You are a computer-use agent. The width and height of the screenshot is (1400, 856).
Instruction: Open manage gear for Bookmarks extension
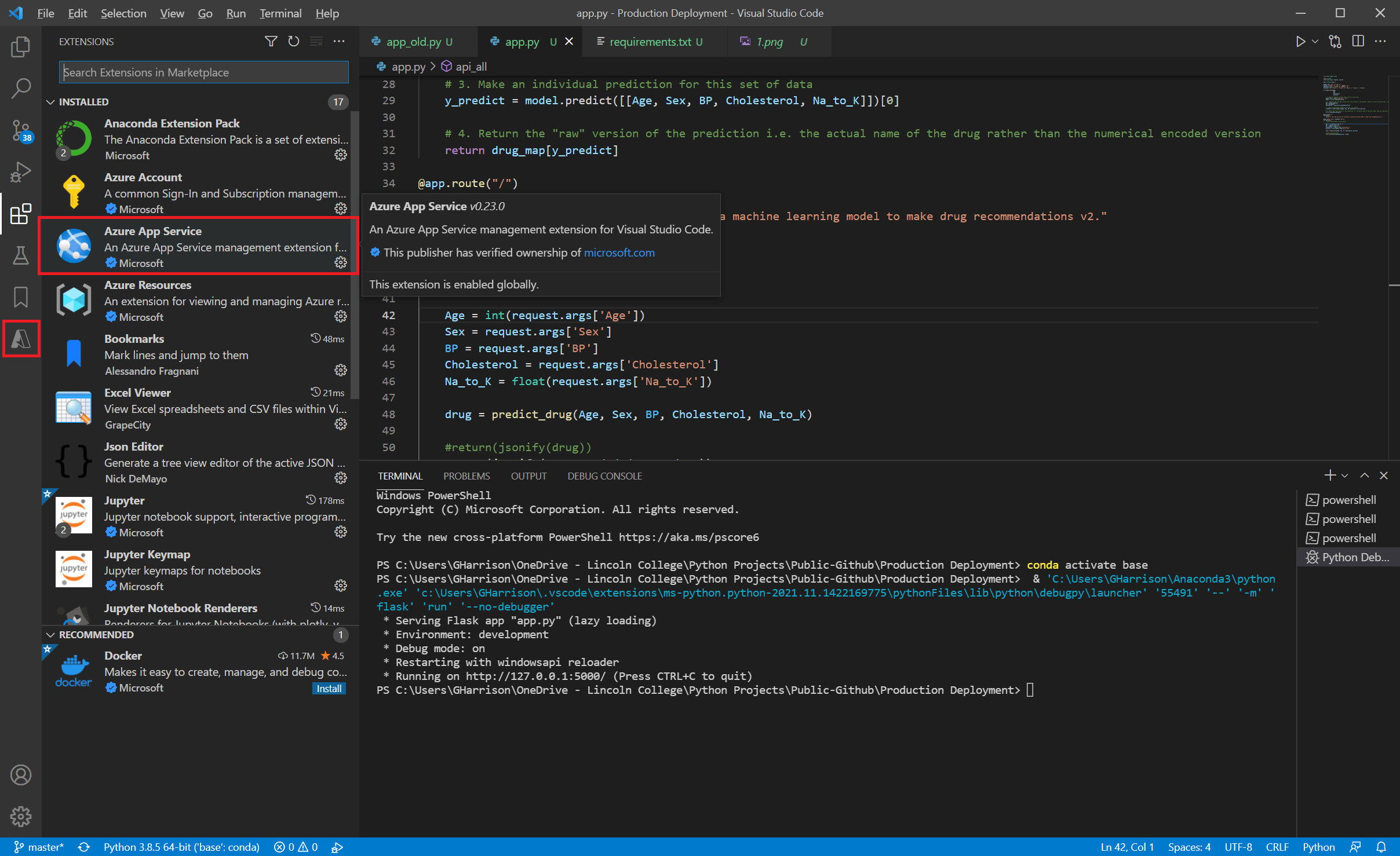click(341, 370)
